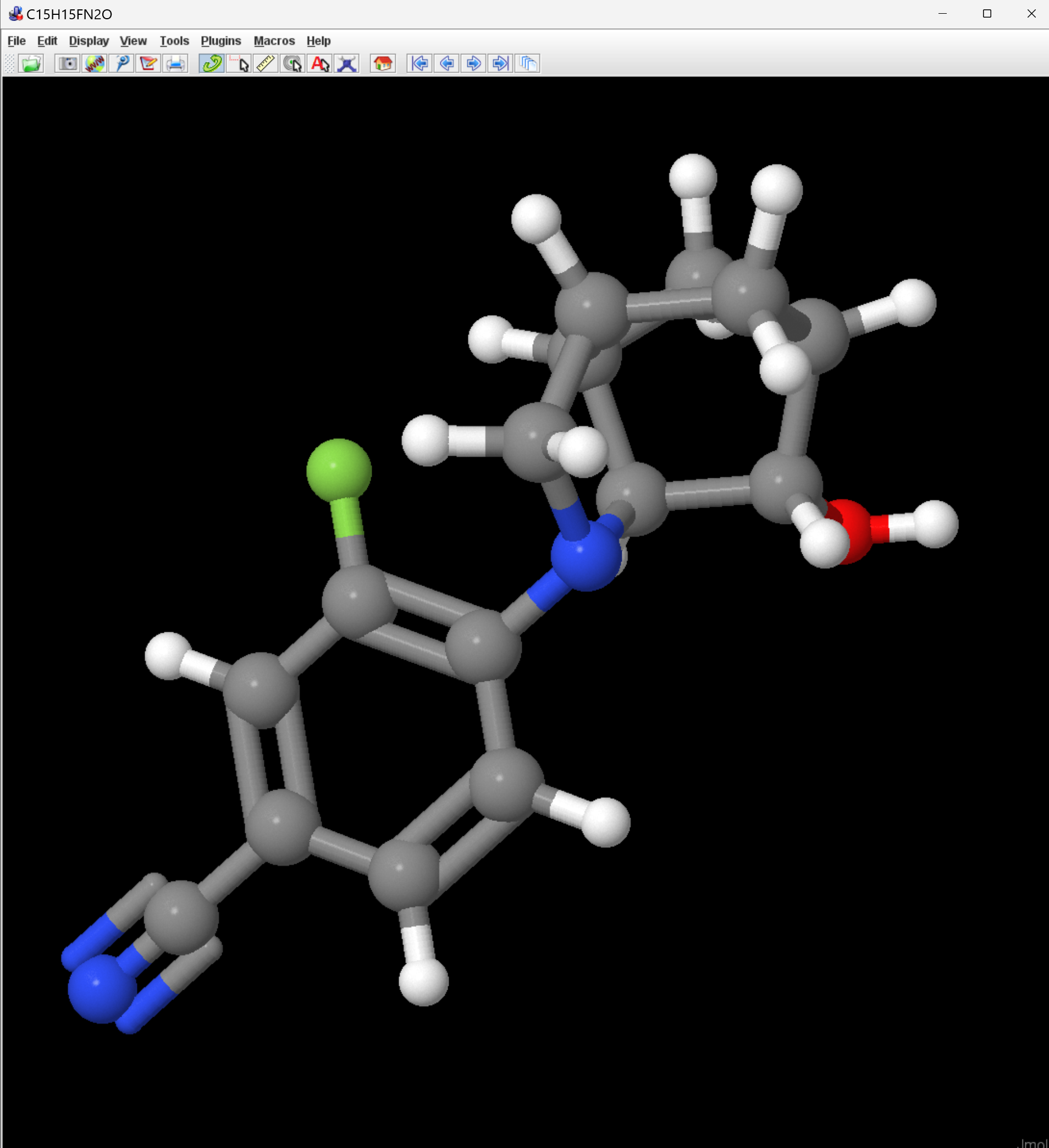Expand the Plugins menu
Image resolution: width=1049 pixels, height=1148 pixels.
(220, 41)
